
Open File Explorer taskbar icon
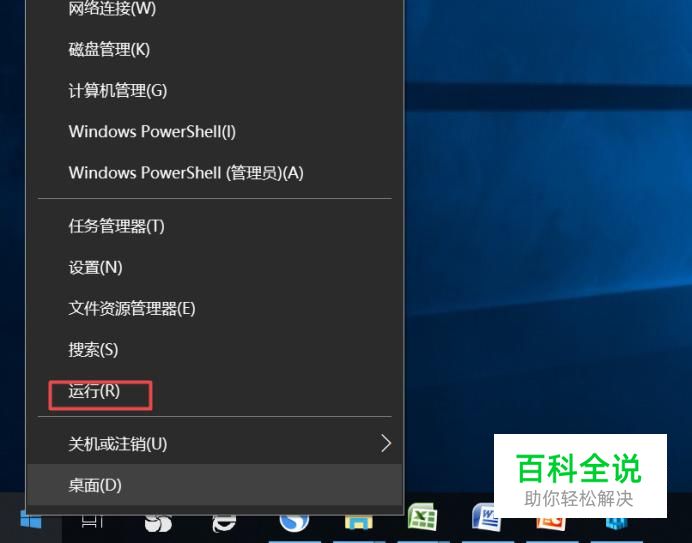pos(359,523)
